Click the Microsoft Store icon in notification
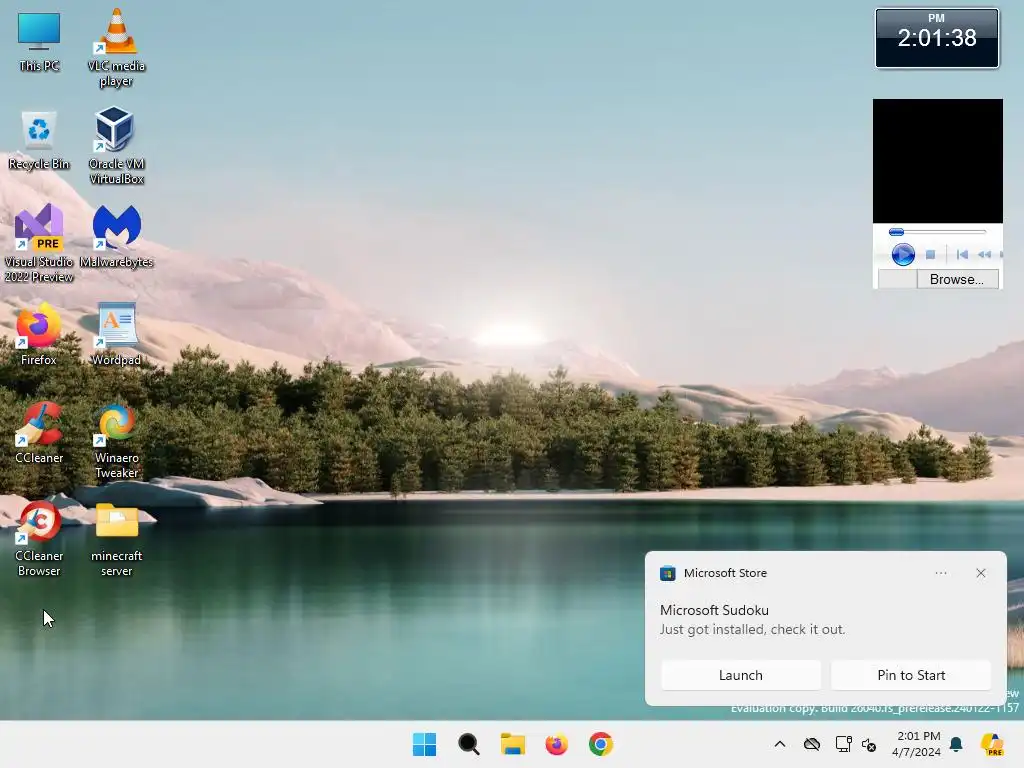Image resolution: width=1024 pixels, height=768 pixels. pyautogui.click(x=667, y=573)
